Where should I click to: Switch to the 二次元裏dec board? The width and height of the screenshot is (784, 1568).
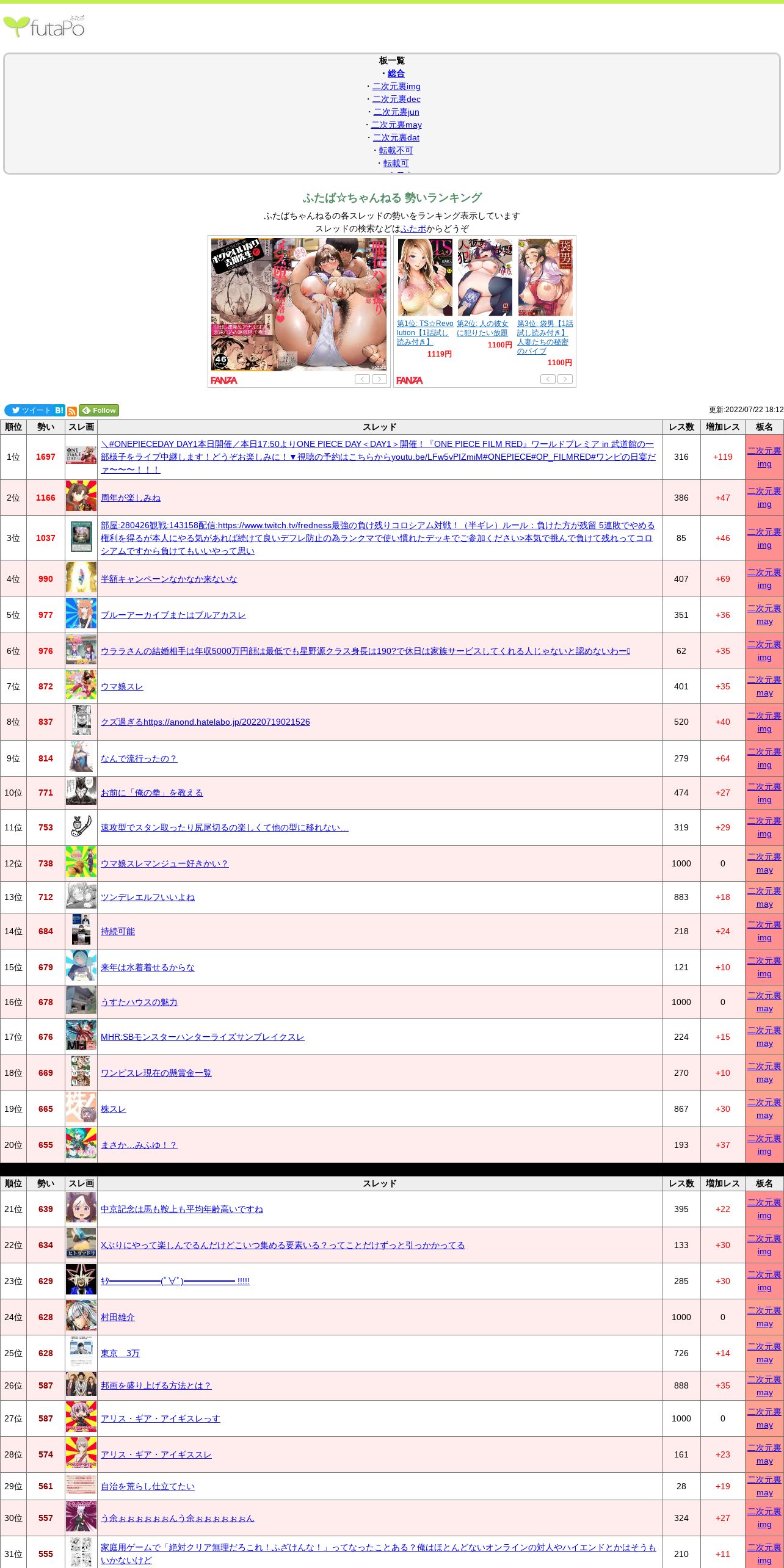[396, 99]
